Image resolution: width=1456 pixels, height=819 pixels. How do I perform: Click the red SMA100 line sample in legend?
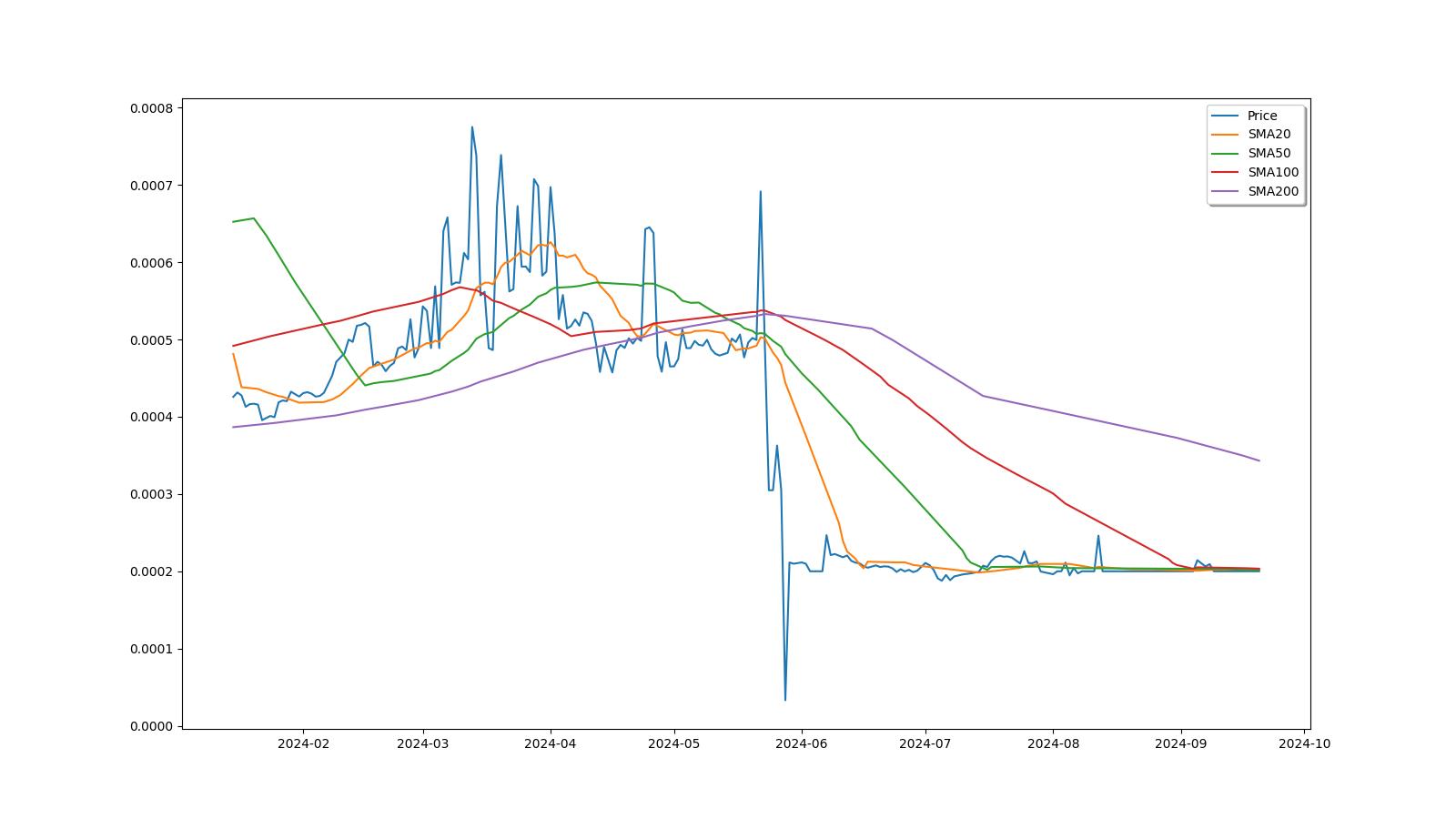(x=1226, y=173)
